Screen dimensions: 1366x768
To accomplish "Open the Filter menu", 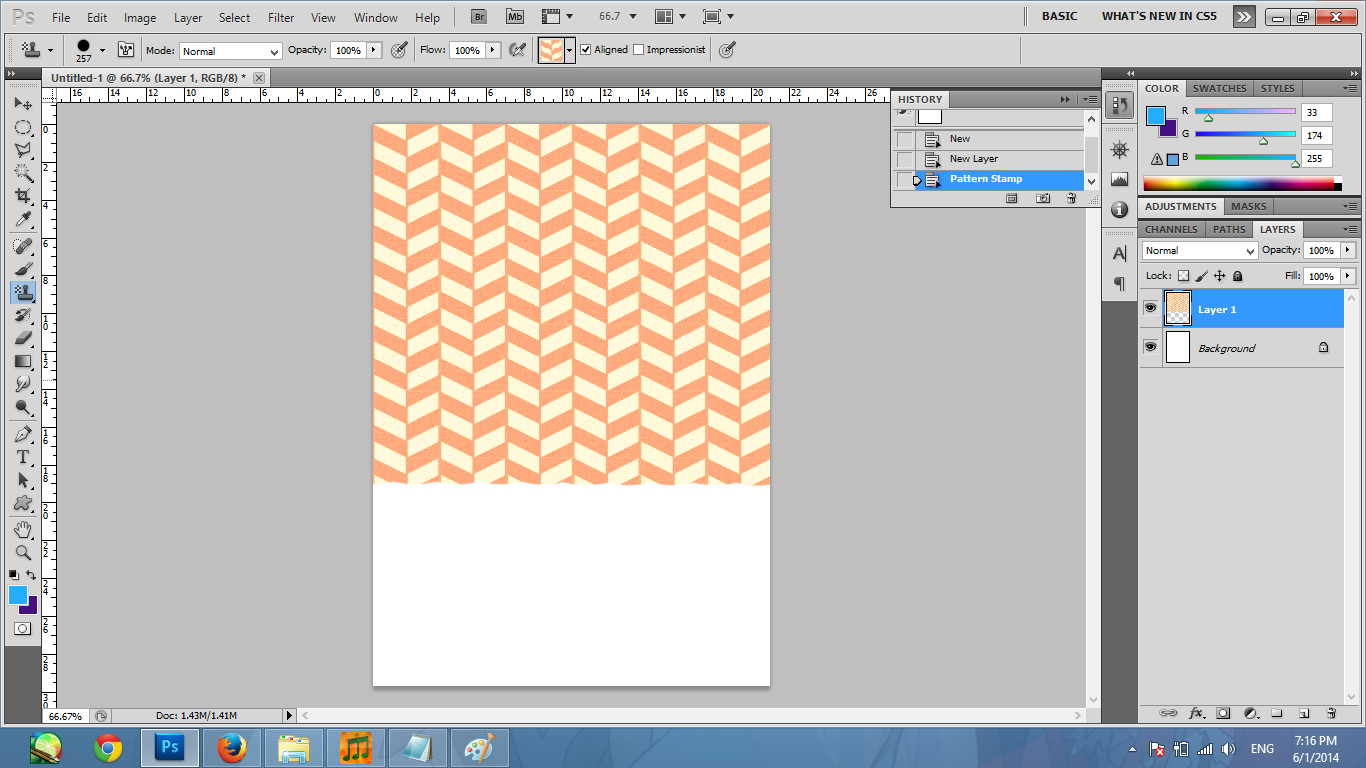I will (281, 18).
